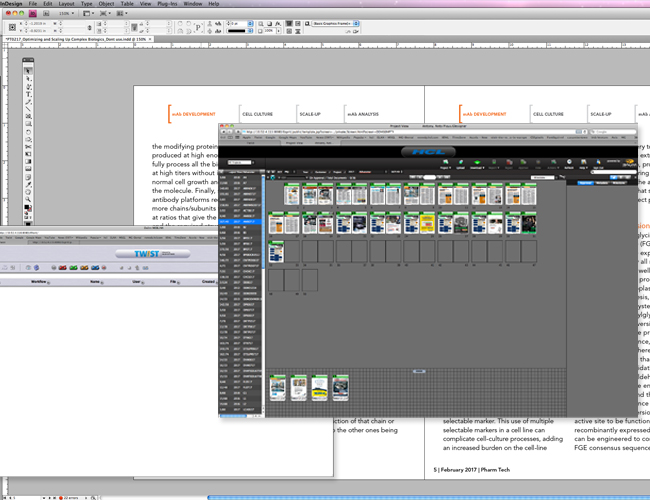This screenshot has height=500, width=650.
Task: Select the Type tool in the toolbox
Action: 28,95
